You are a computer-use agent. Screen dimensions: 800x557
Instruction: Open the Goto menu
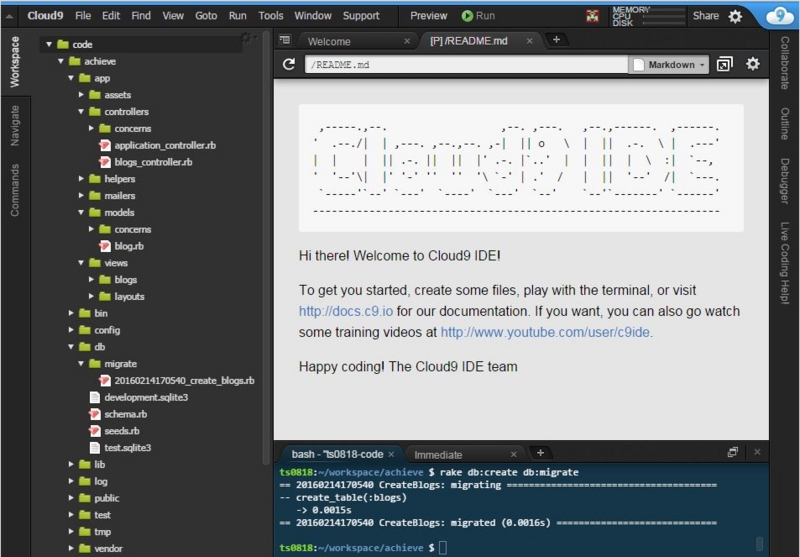(x=206, y=16)
